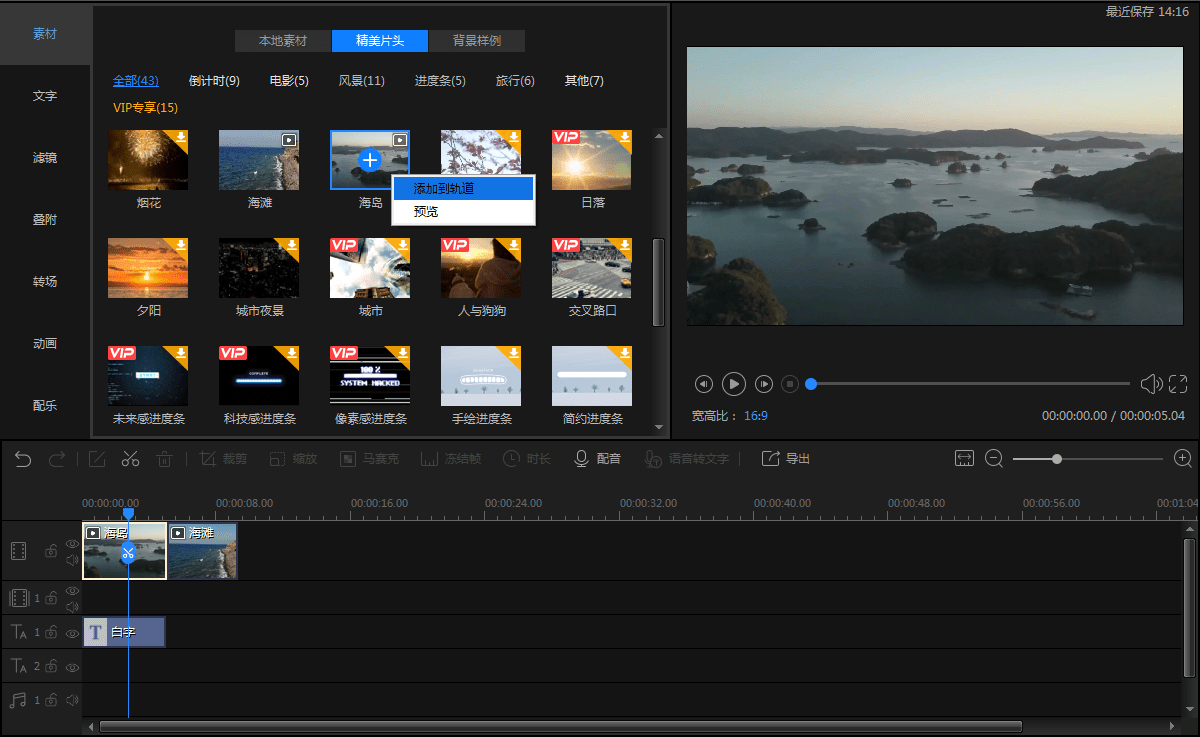
Task: Hide text track 2 using eye icon
Action: point(72,667)
